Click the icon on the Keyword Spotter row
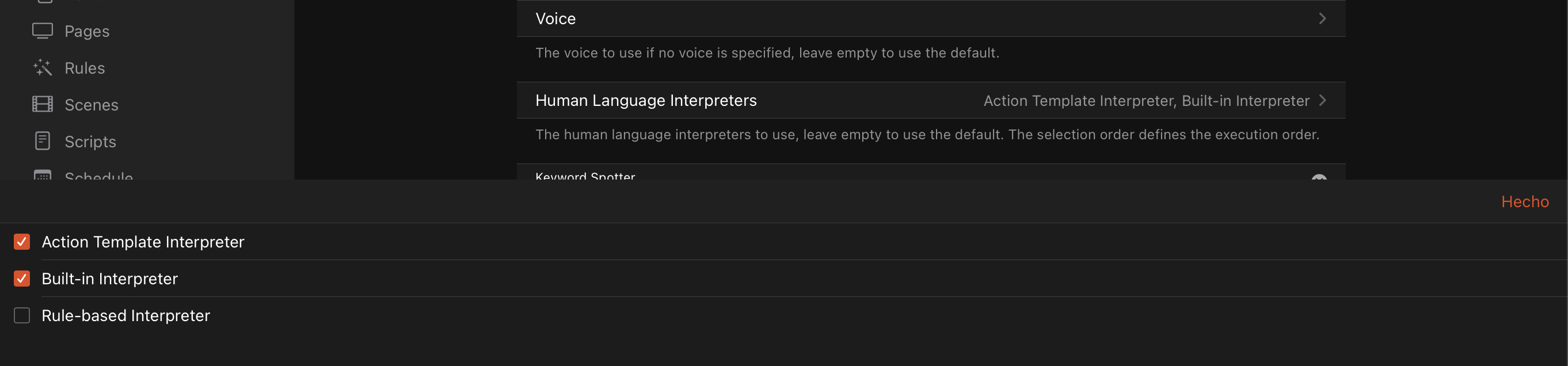The image size is (1568, 366). [1320, 178]
